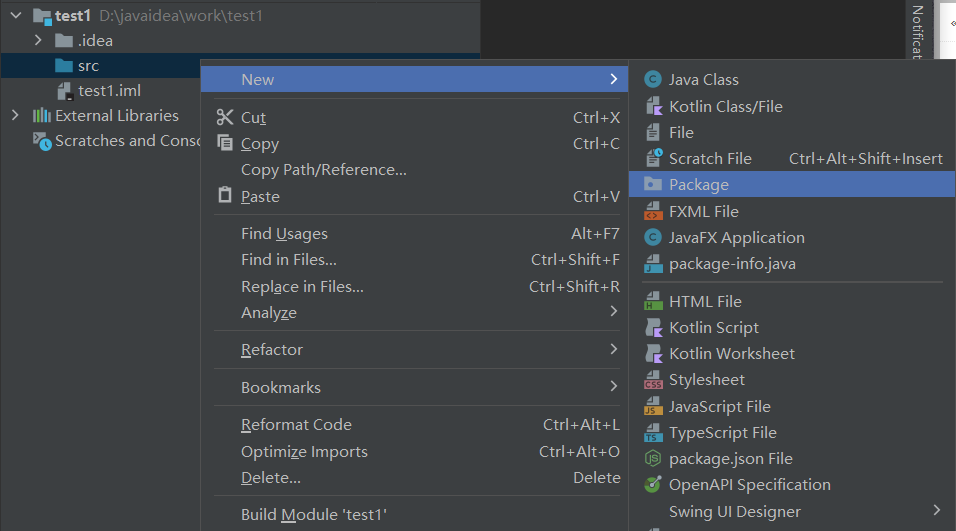Select Find in Files menu entry
The height and width of the screenshot is (531, 956).
coord(289,260)
